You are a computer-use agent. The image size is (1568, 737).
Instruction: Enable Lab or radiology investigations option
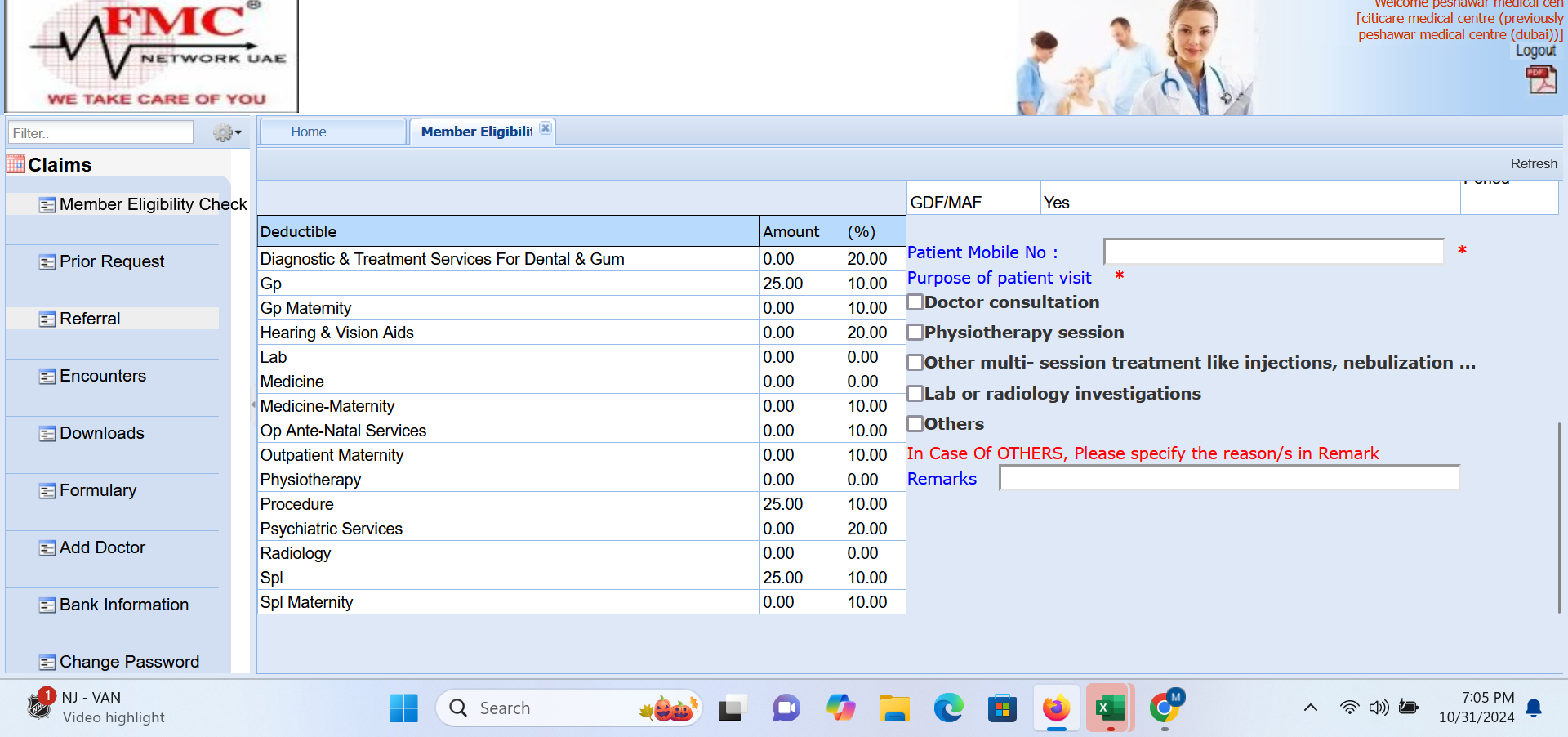915,394
